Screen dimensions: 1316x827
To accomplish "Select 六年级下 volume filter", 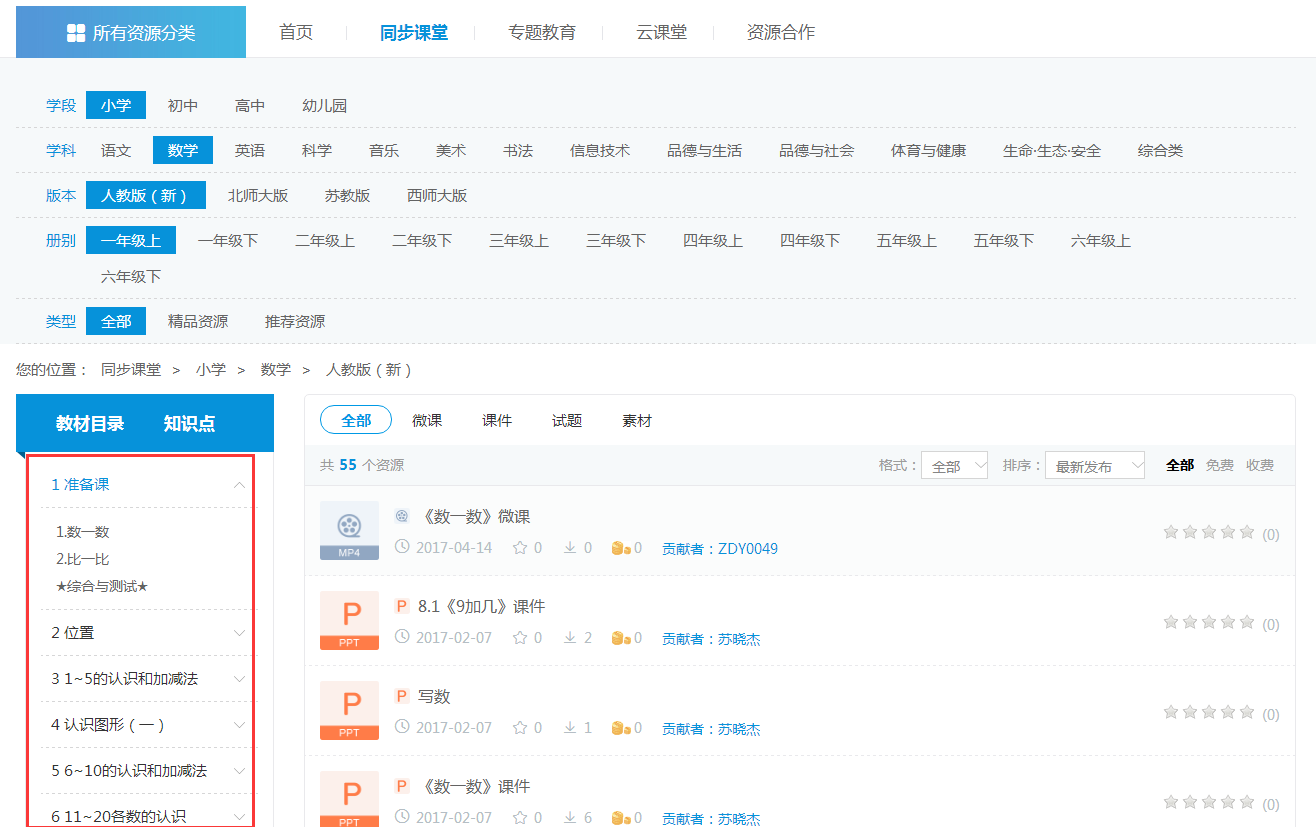I will click(131, 276).
